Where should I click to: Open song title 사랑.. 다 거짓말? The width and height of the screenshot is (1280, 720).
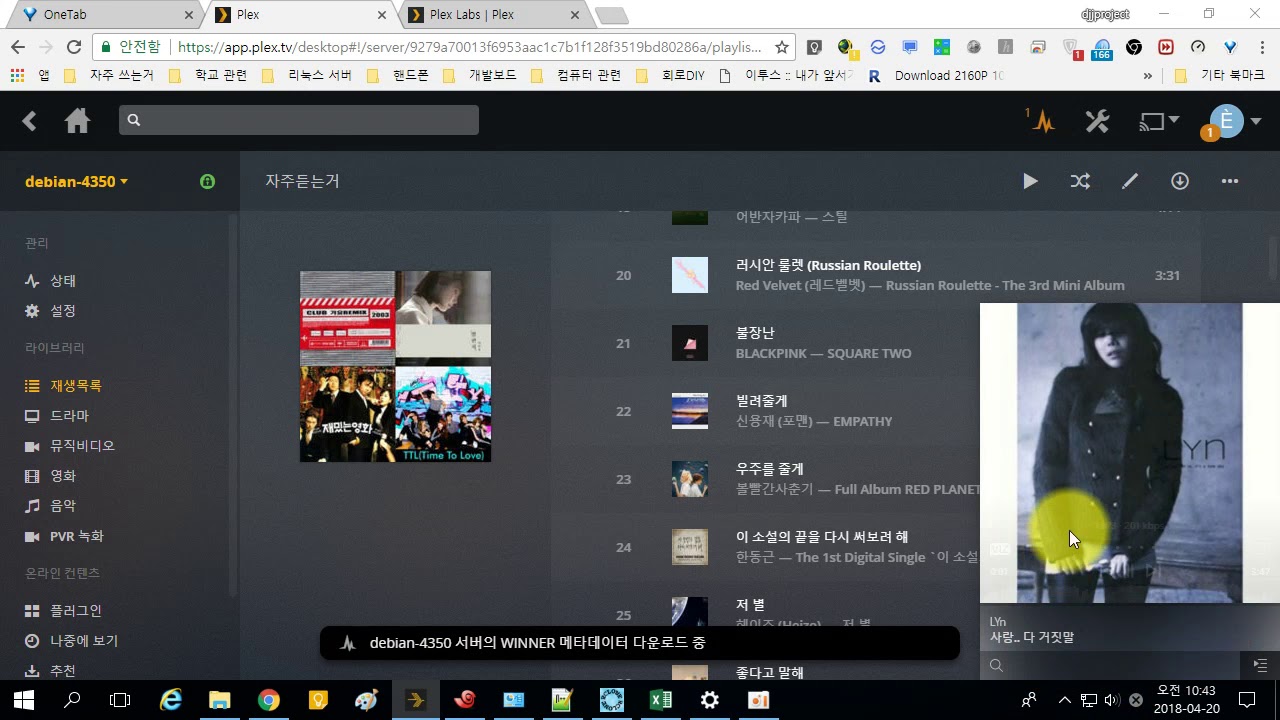[1031, 637]
